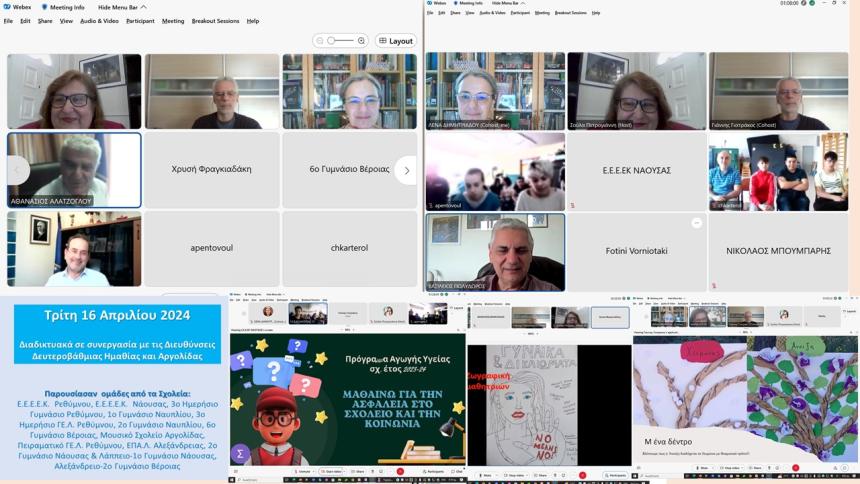
Task: Select ΑΘΑΝΑΣΙΟΣ ΑΛΑΤΖΟΓΛΟΥ video tile
Action: click(x=74, y=170)
